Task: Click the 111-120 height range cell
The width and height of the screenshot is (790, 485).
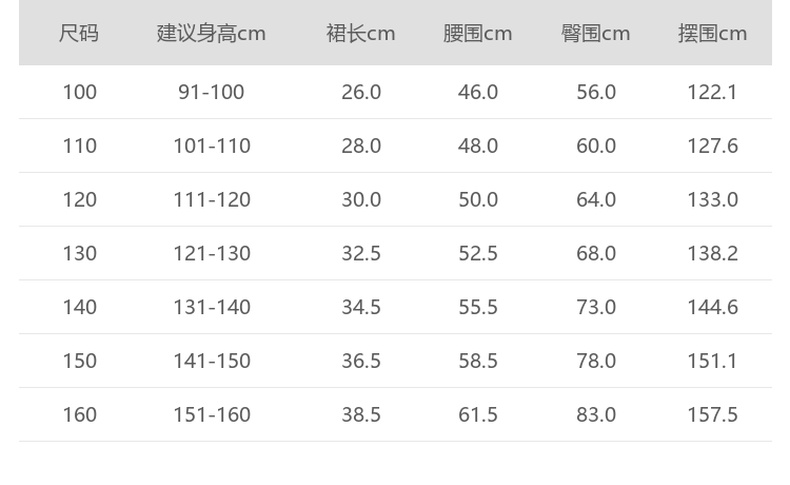Action: (211, 200)
